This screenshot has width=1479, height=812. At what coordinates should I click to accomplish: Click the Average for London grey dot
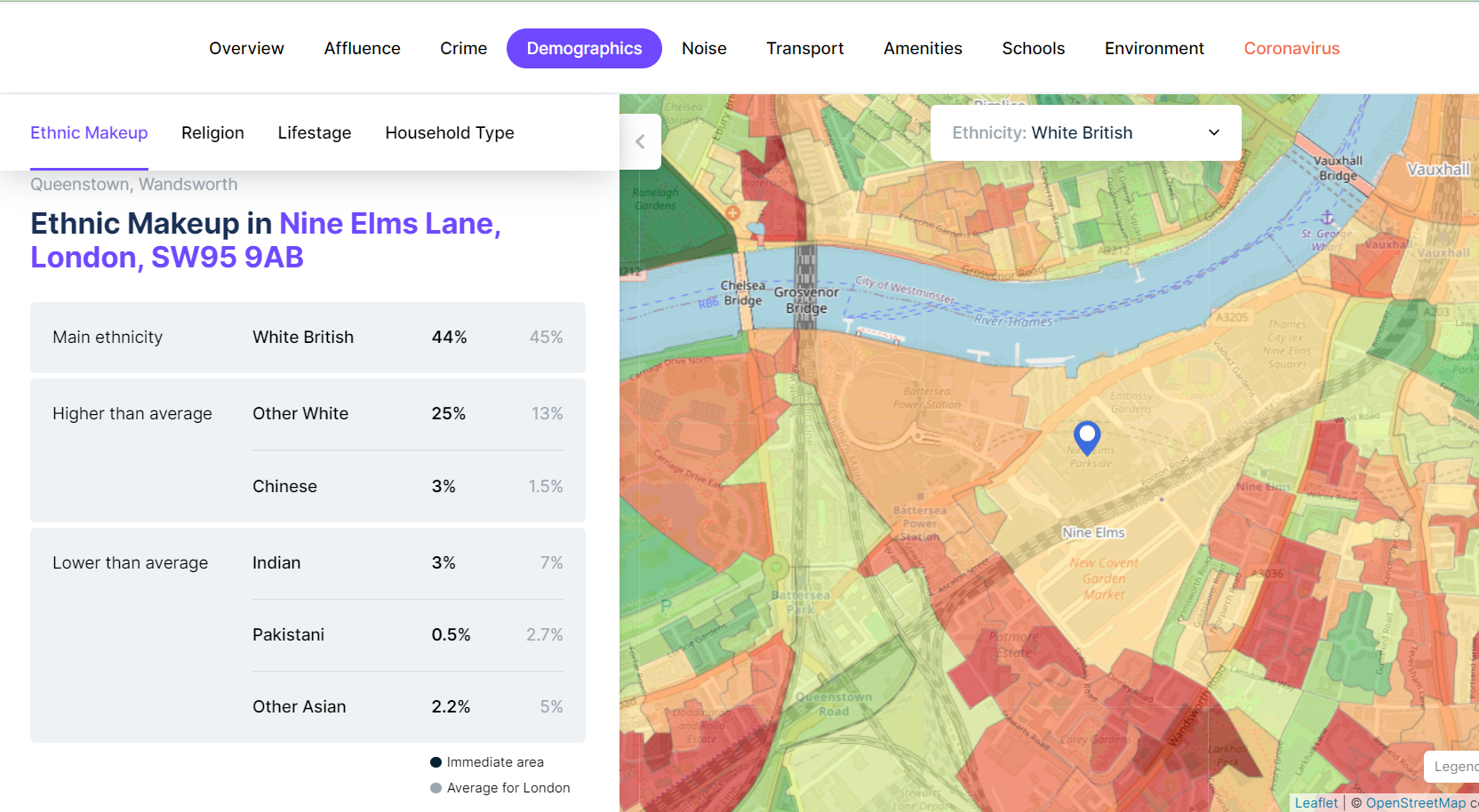click(436, 788)
